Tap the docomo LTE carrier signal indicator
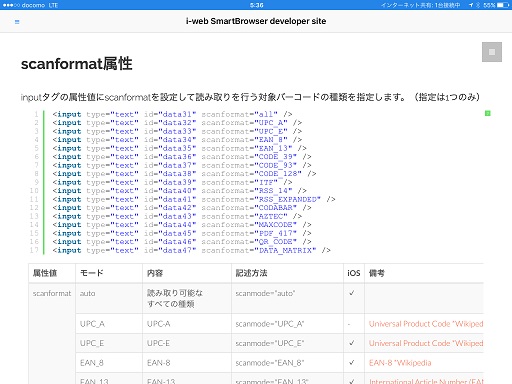 (30, 5)
